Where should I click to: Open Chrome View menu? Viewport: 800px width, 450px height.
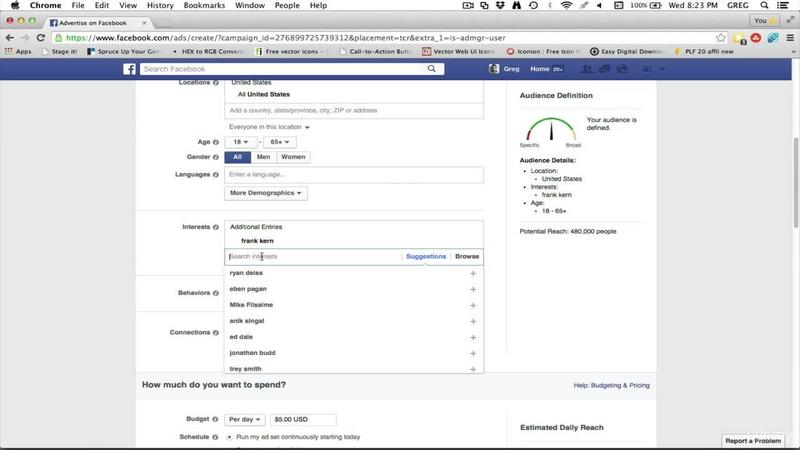point(128,5)
